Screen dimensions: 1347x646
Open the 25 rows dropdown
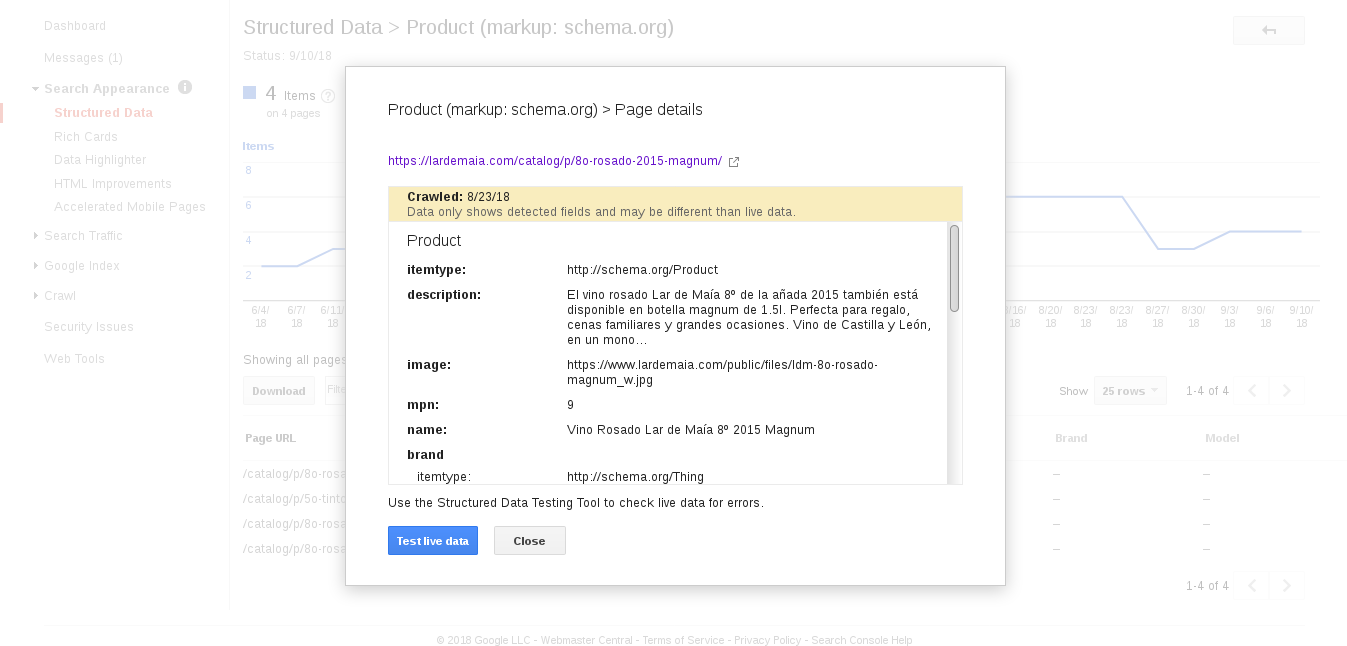click(x=1130, y=391)
